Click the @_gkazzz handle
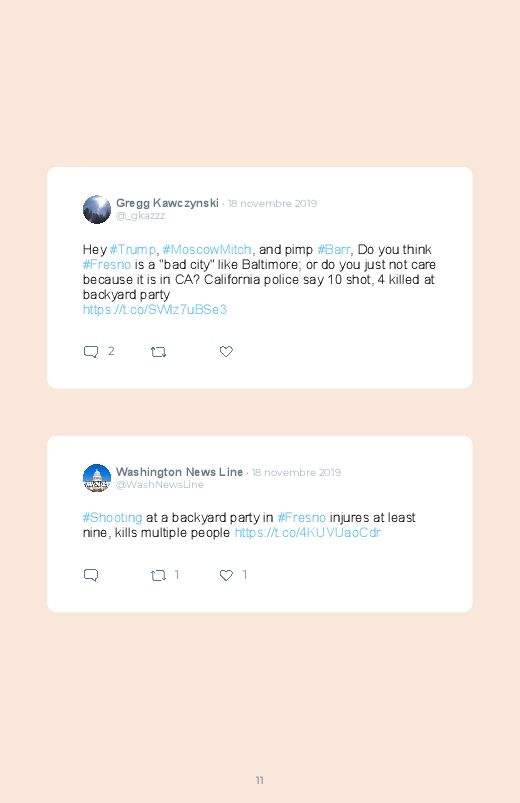This screenshot has height=803, width=520. [140, 216]
